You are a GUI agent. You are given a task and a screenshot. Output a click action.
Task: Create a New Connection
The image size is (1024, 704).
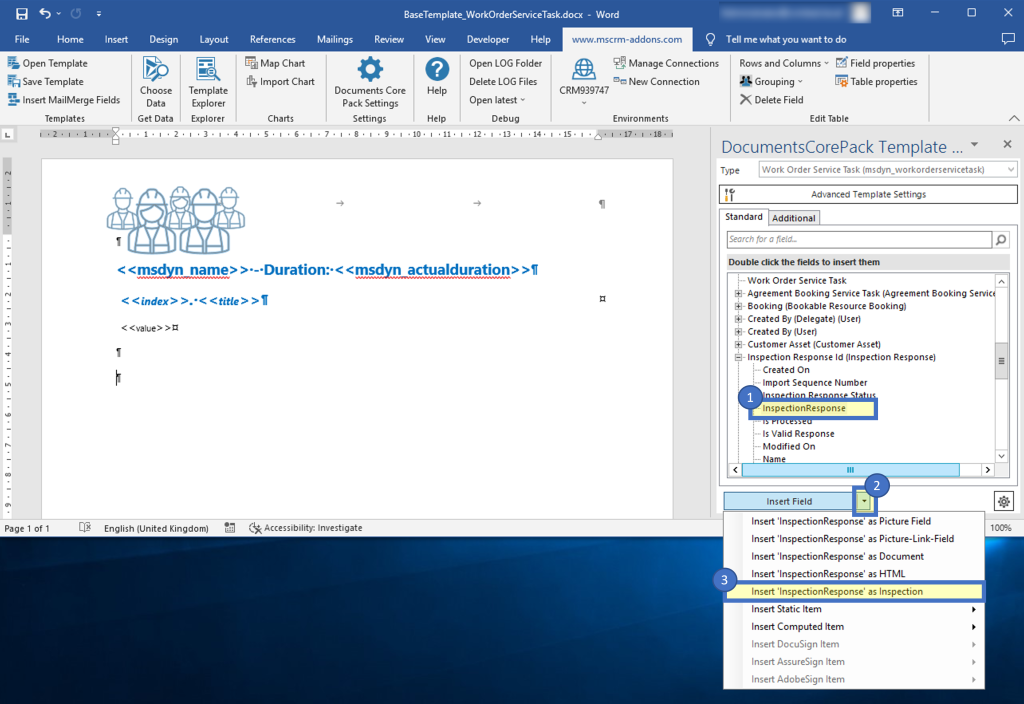656,82
